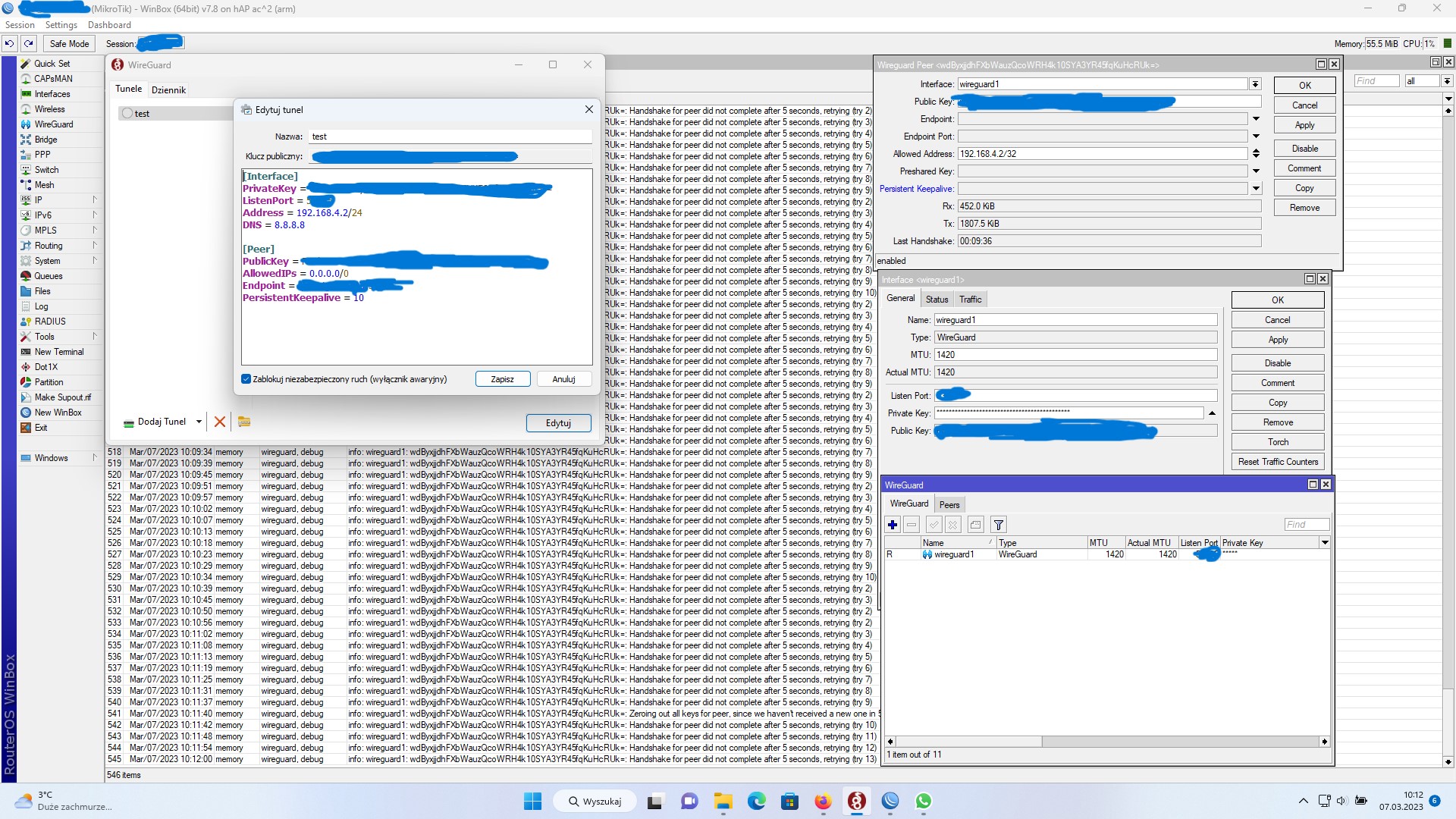Click the comment icon in WireGuard list toolbar

(976, 525)
